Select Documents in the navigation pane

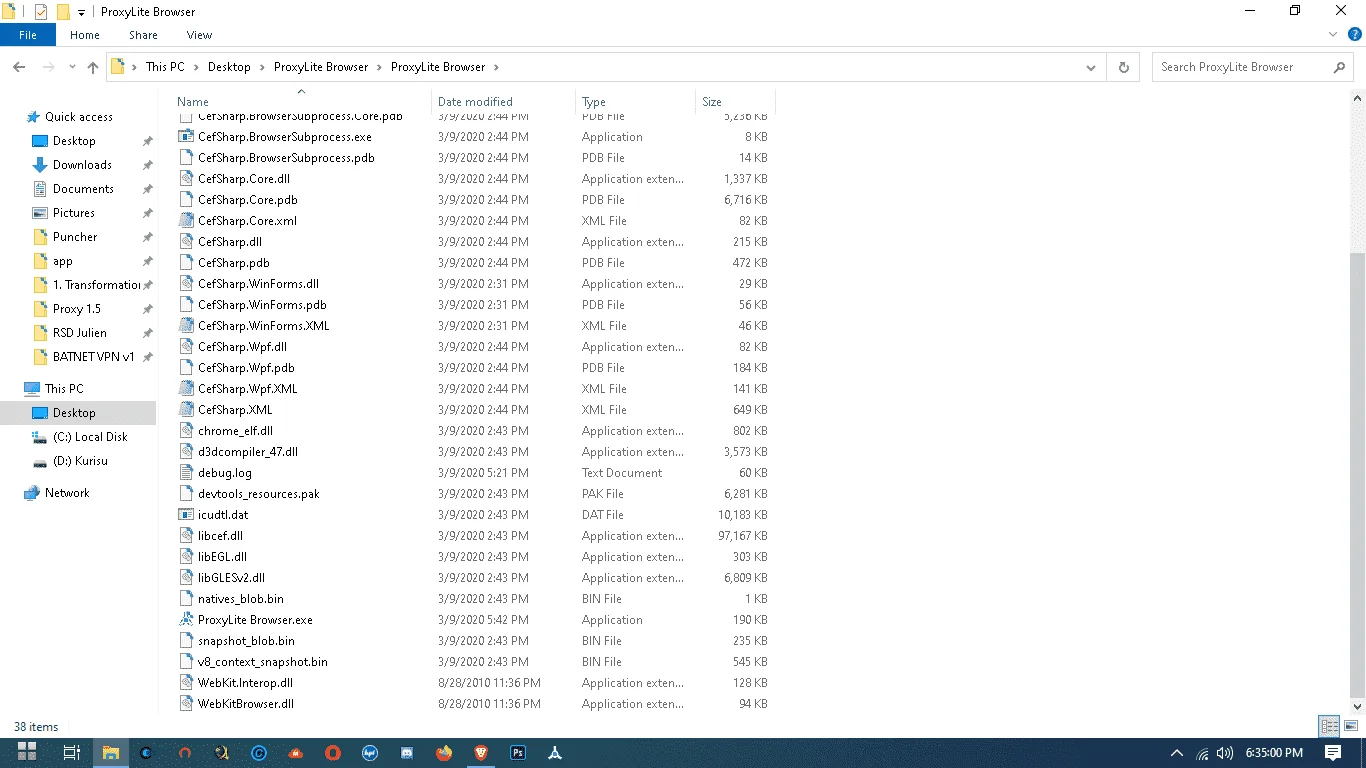pos(83,189)
